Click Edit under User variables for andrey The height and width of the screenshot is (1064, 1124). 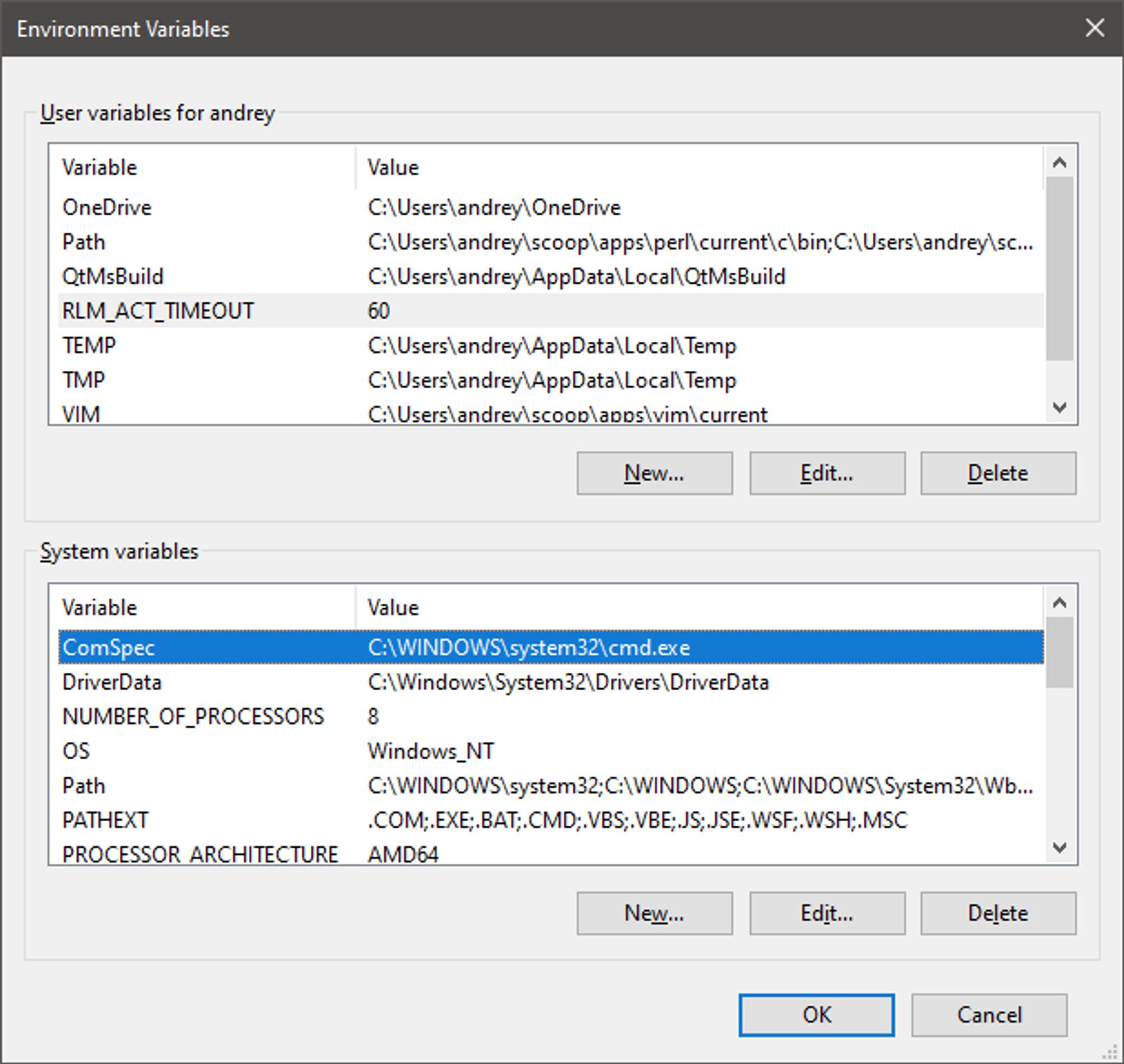(827, 473)
